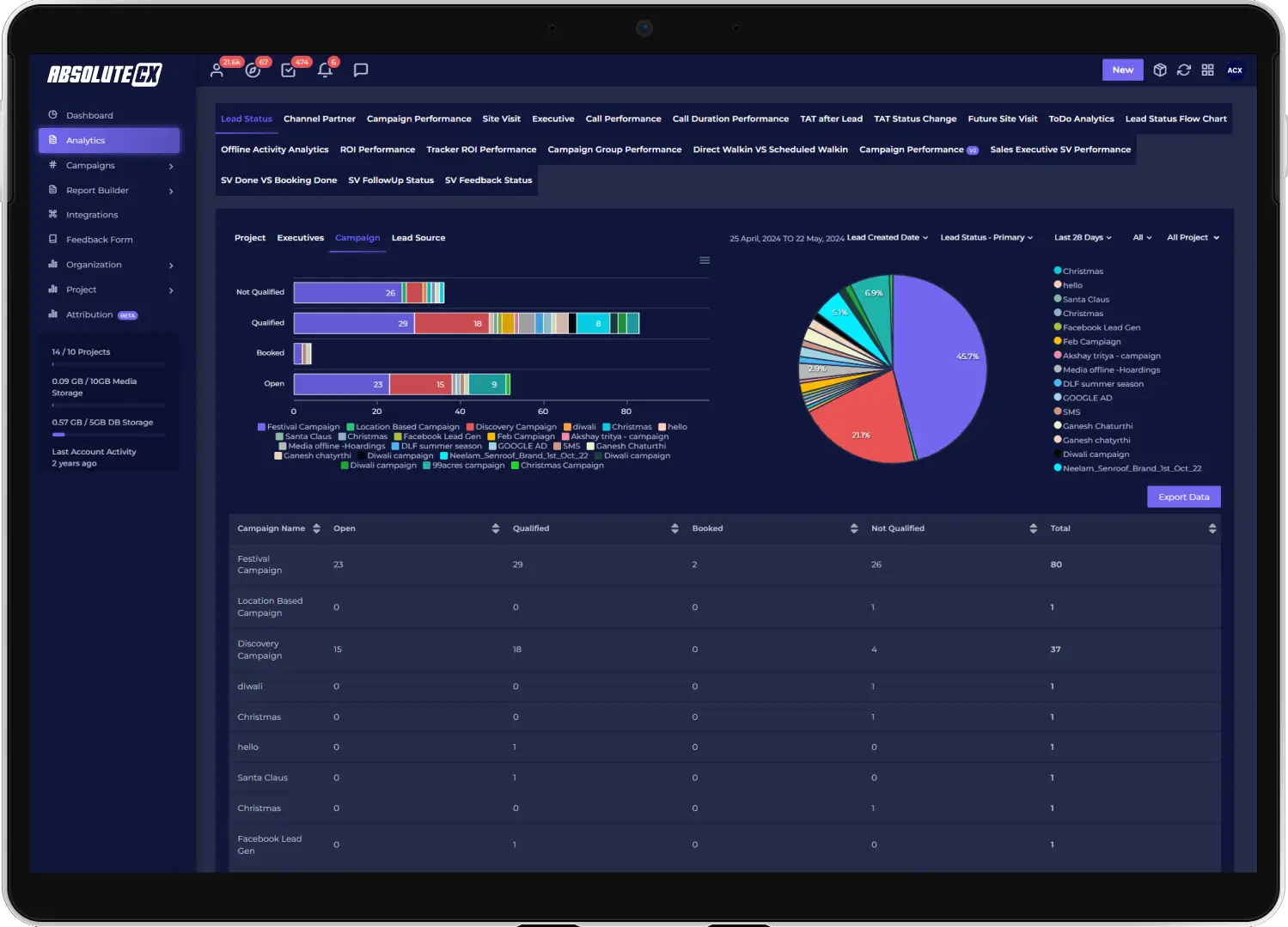1288x927 pixels.
Task: Expand the Report Builder sidebar menu
Action: pos(110,191)
